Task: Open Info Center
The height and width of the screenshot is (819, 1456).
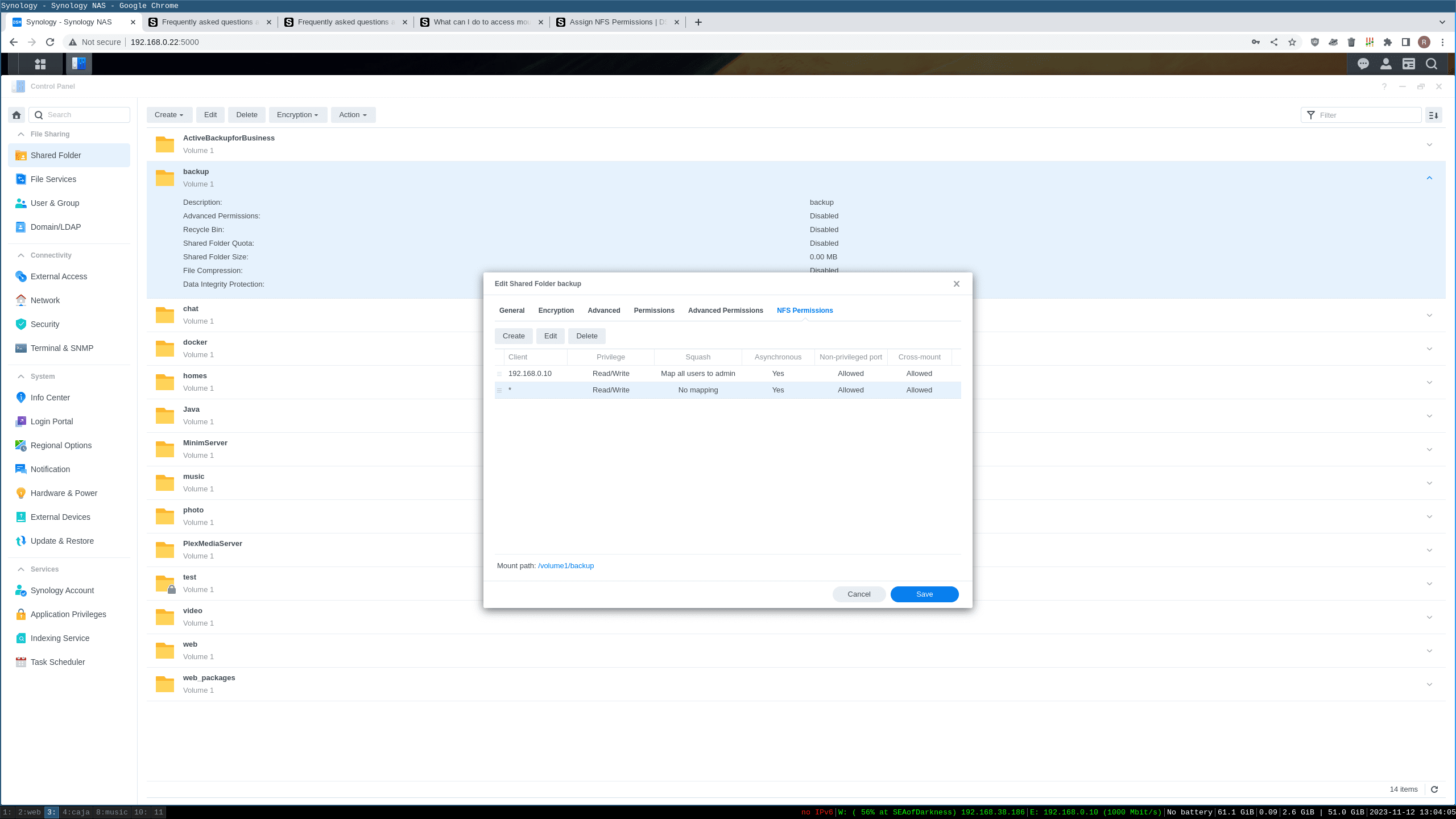Action: tap(69, 398)
